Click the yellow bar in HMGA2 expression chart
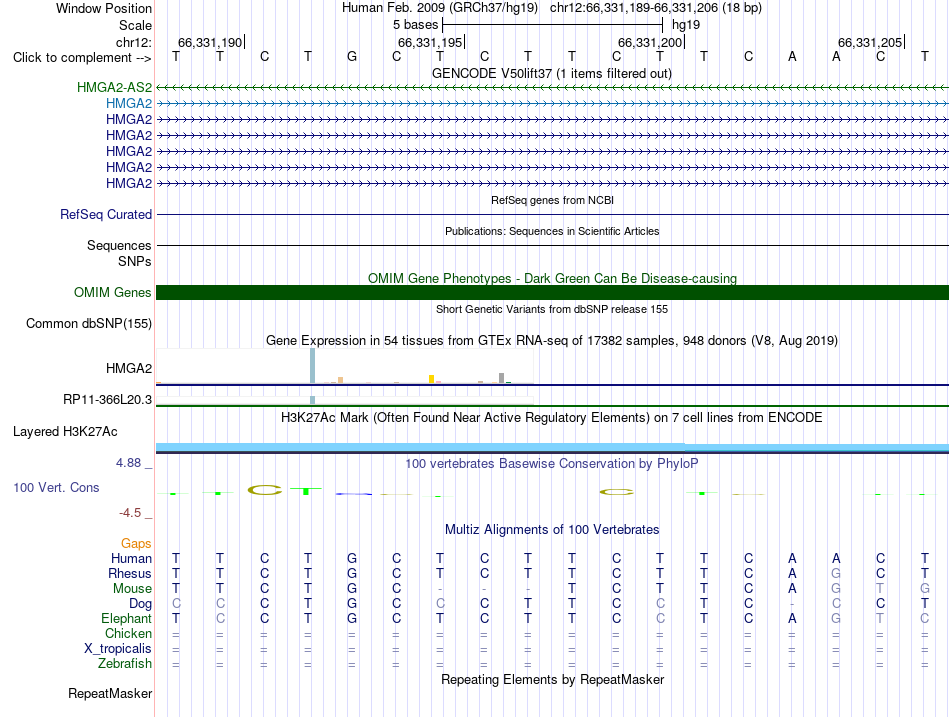This screenshot has width=950, height=717. pos(431,379)
